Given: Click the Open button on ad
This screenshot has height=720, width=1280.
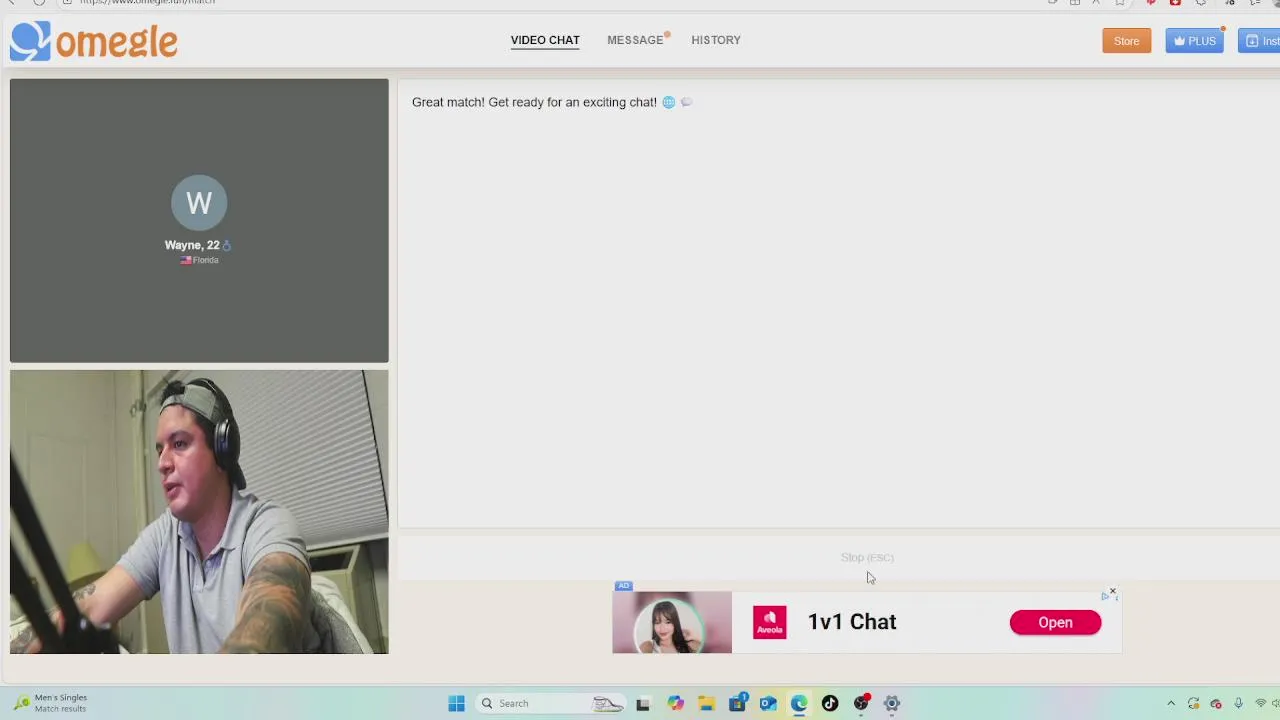Looking at the screenshot, I should click(1055, 622).
